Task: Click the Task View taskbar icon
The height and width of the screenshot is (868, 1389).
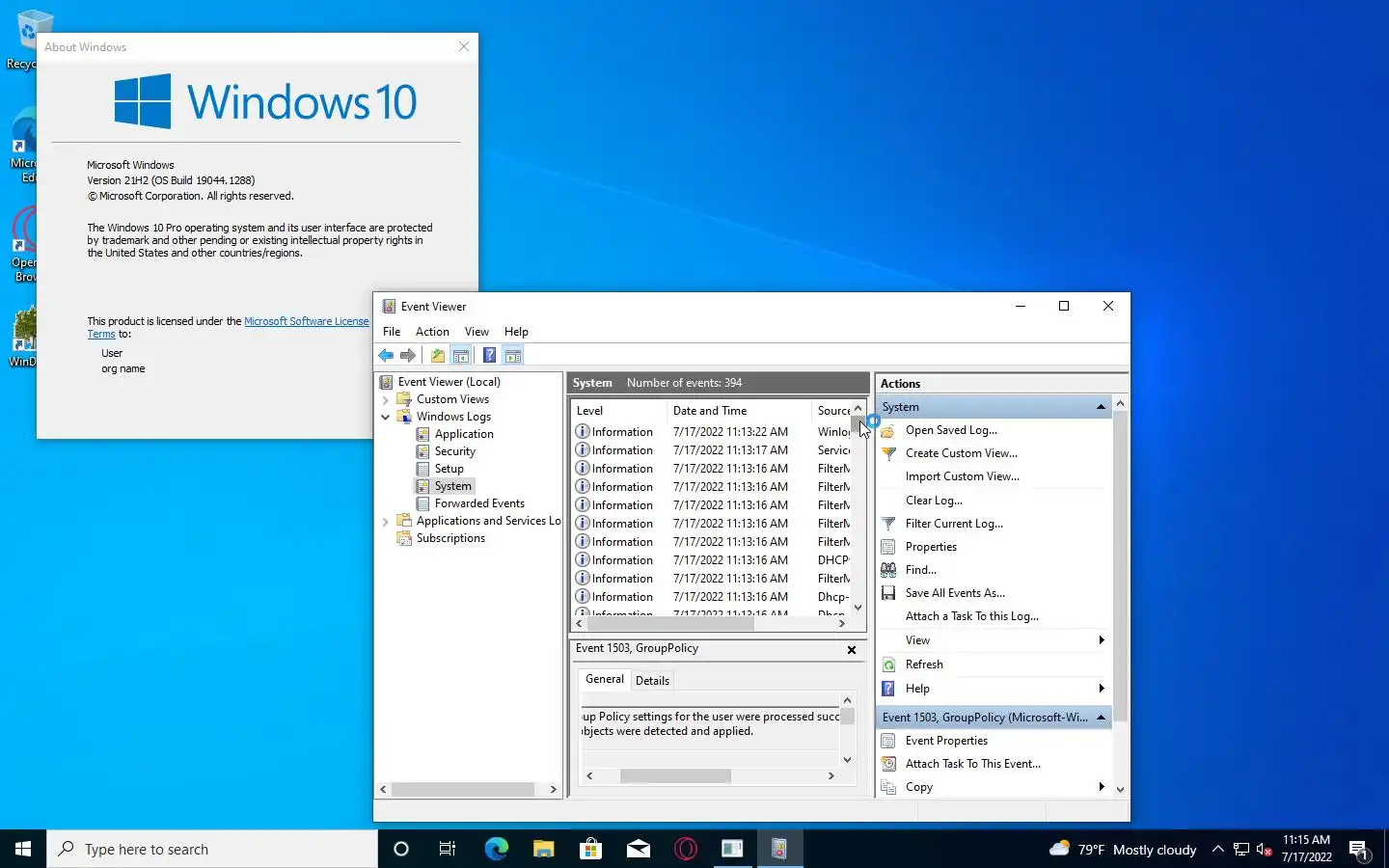Action: point(448,849)
